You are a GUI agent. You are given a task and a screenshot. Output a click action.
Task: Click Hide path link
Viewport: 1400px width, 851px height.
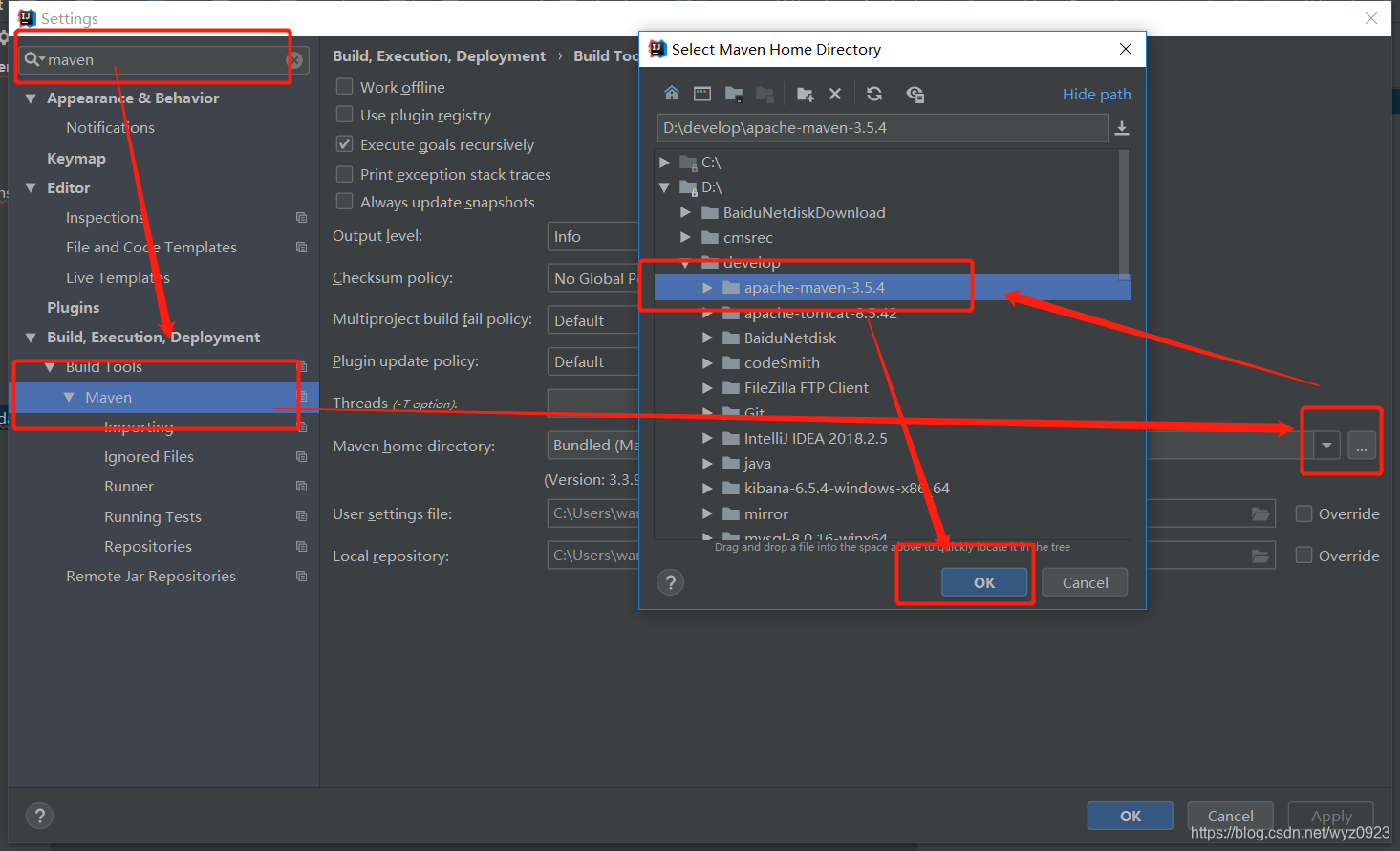1097,94
